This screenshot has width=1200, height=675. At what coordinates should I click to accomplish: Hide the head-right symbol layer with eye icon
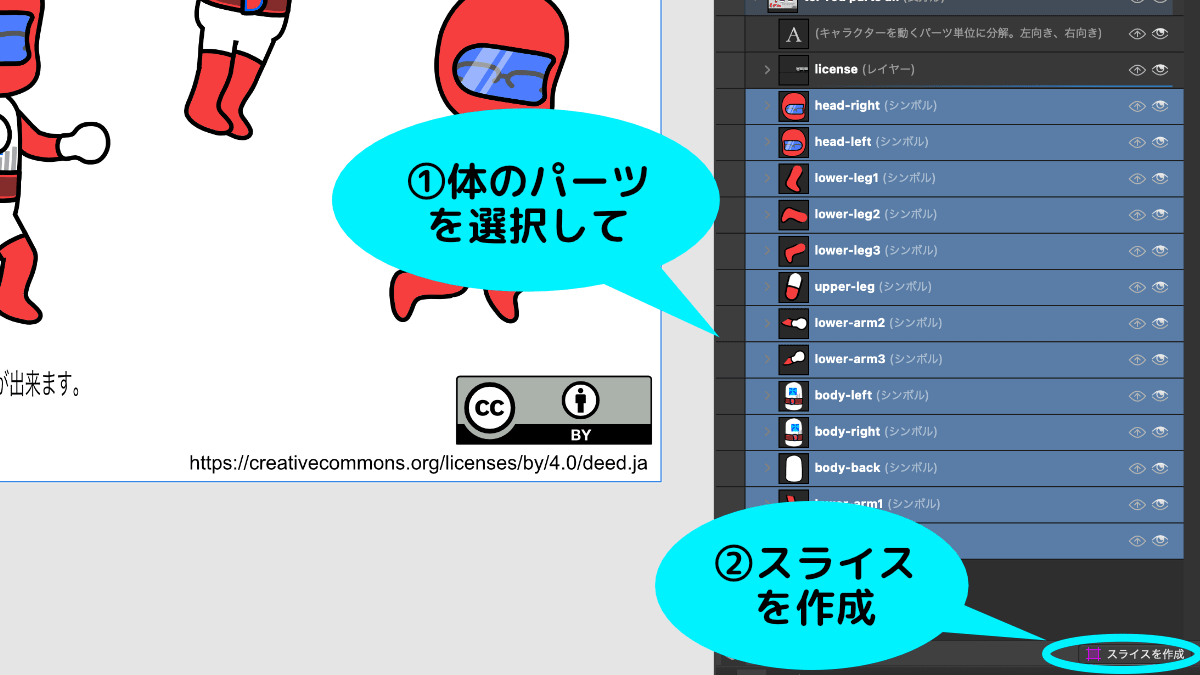(1160, 106)
